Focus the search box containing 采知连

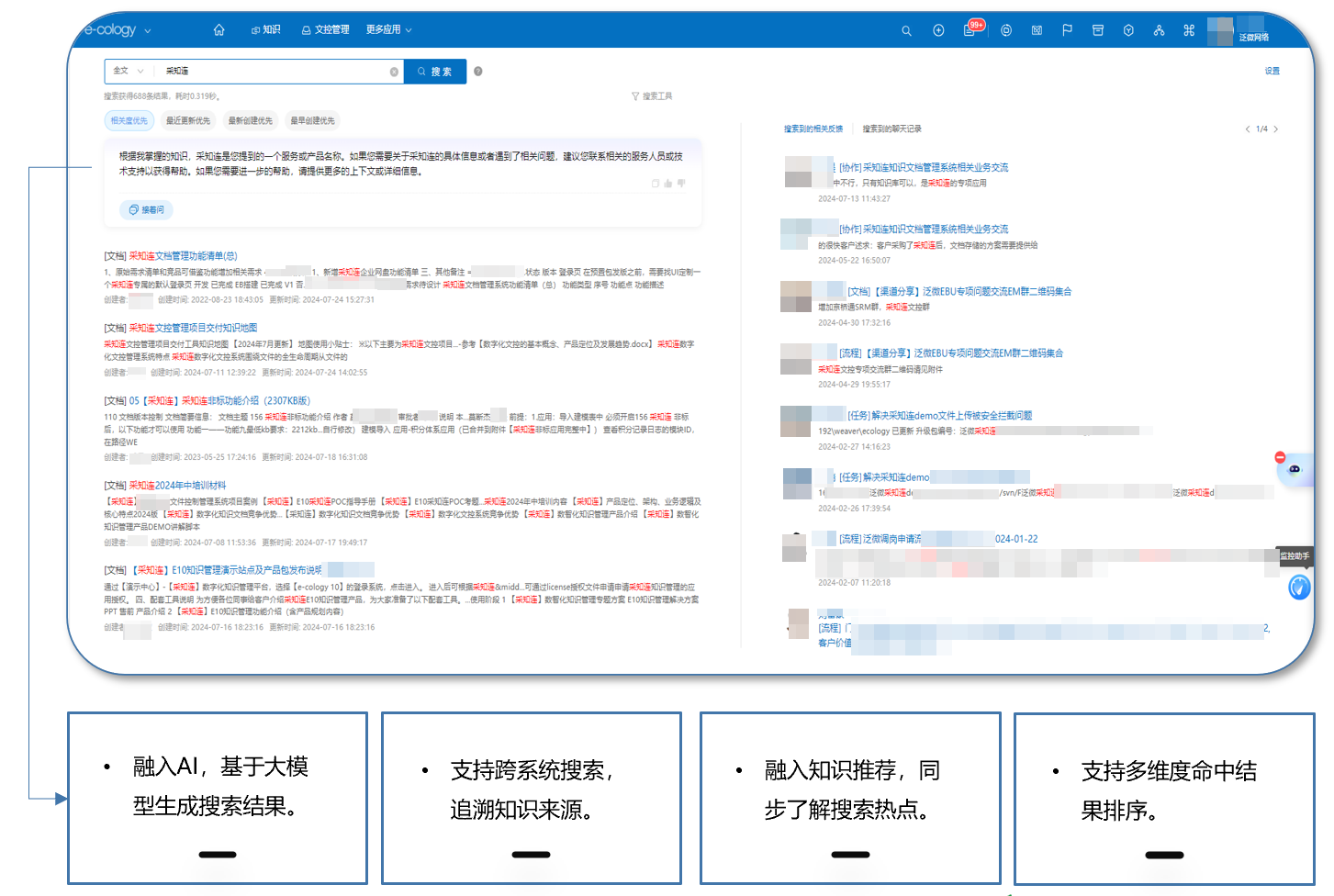point(272,72)
